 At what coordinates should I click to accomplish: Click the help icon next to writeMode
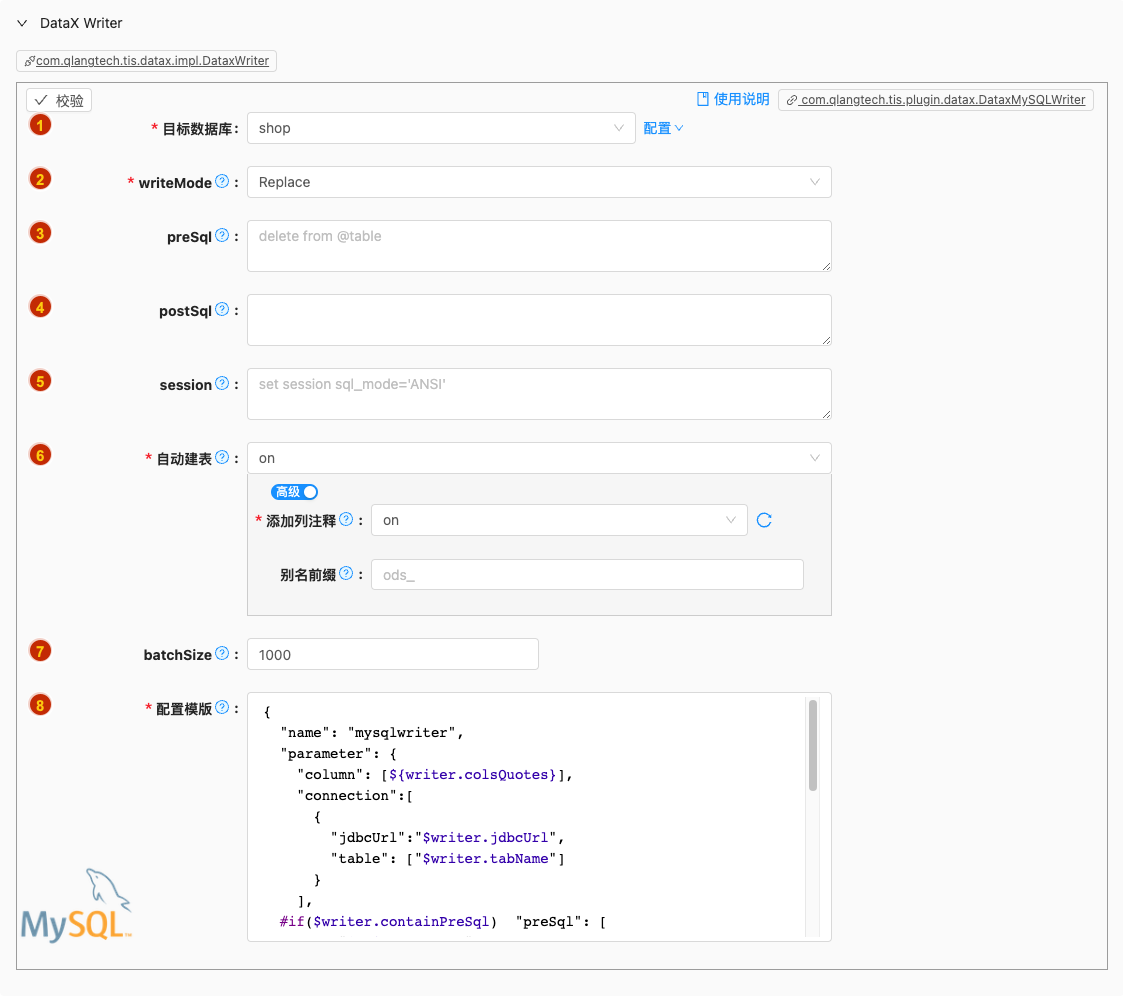[222, 182]
